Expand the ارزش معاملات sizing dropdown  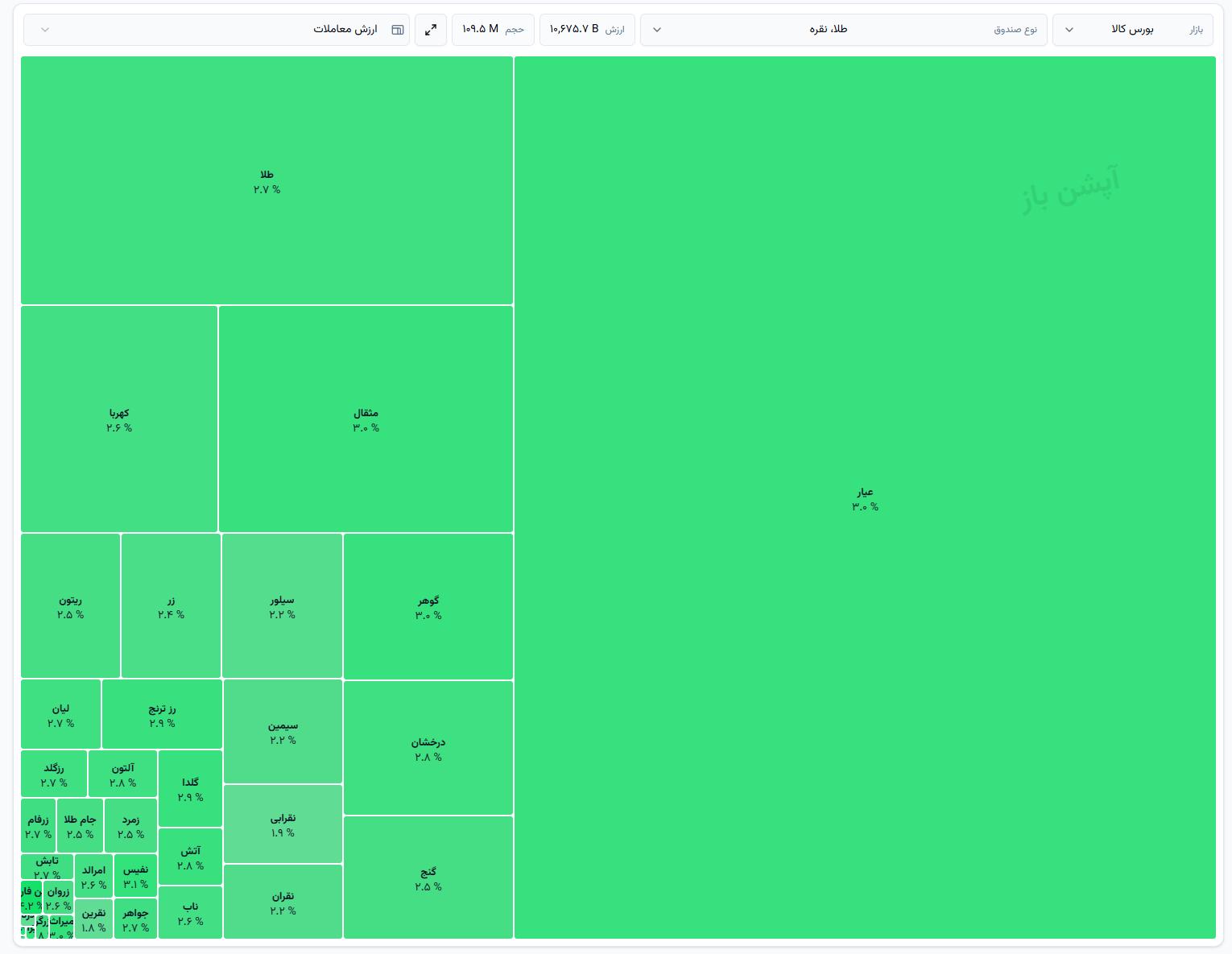pyautogui.click(x=217, y=30)
